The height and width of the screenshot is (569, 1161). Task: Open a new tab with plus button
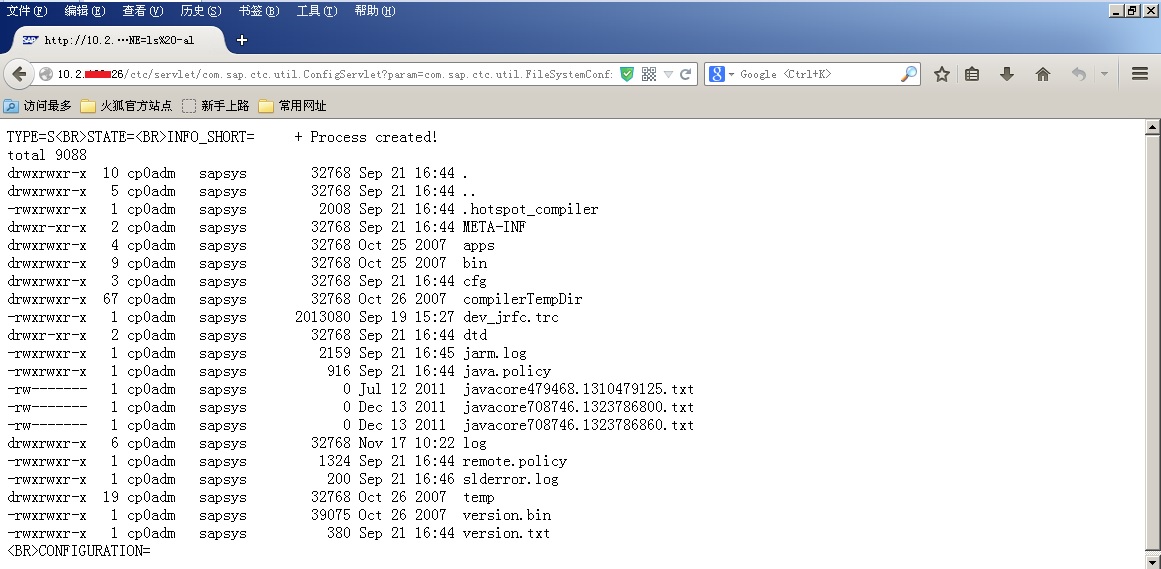click(241, 40)
